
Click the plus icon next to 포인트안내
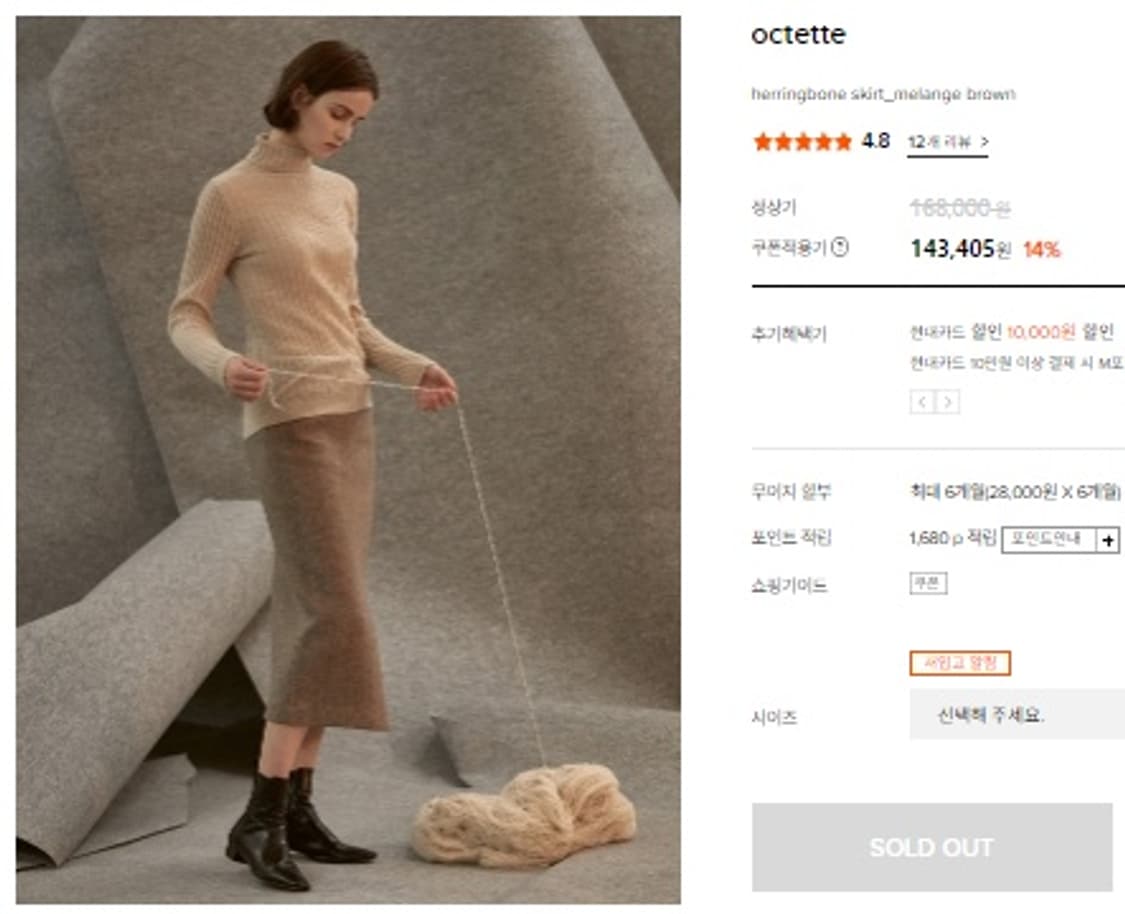(x=1107, y=540)
